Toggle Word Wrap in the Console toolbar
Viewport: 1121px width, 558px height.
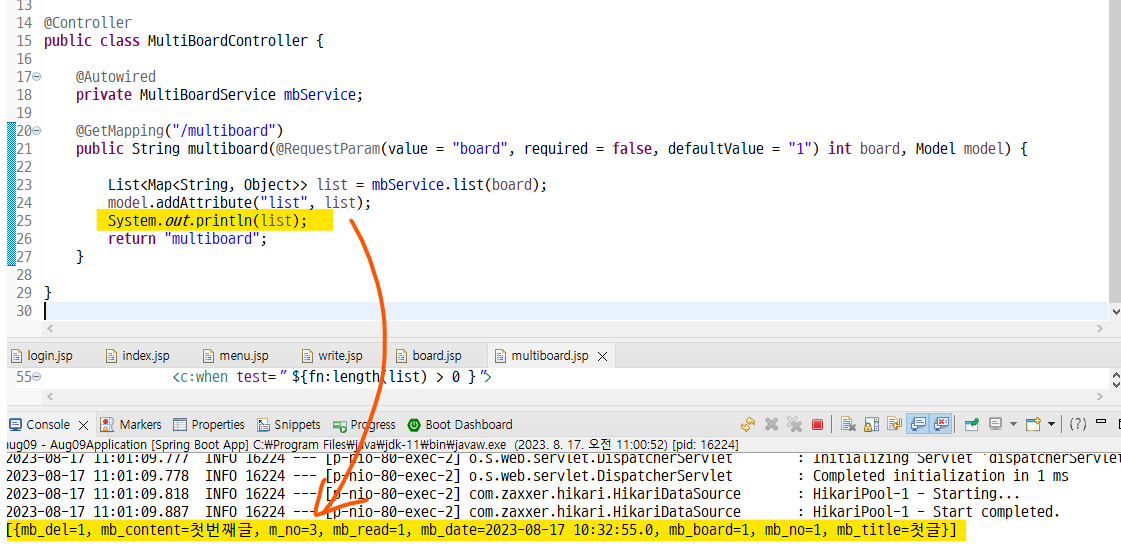(x=894, y=424)
